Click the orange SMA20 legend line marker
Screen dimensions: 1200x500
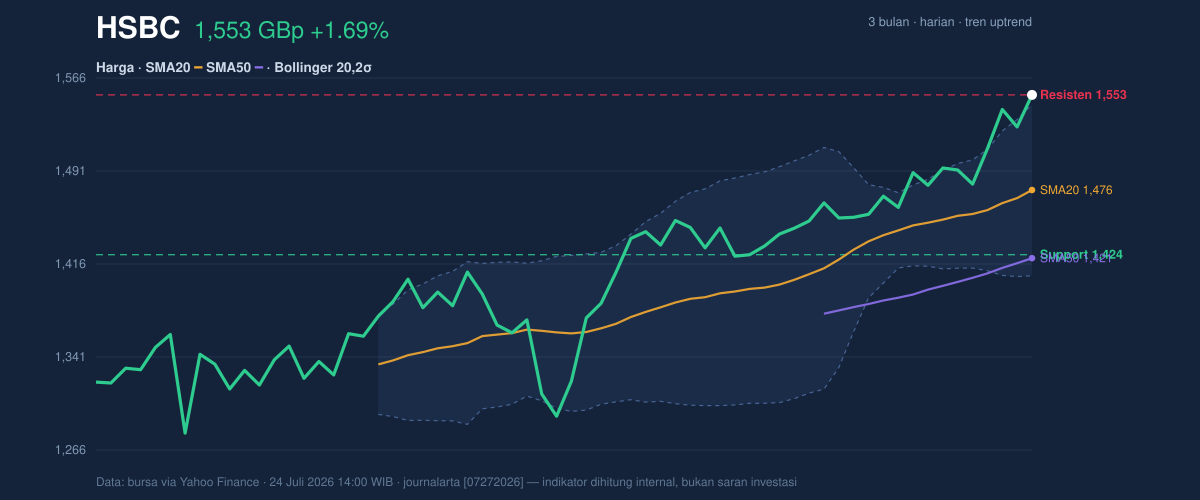[198, 68]
